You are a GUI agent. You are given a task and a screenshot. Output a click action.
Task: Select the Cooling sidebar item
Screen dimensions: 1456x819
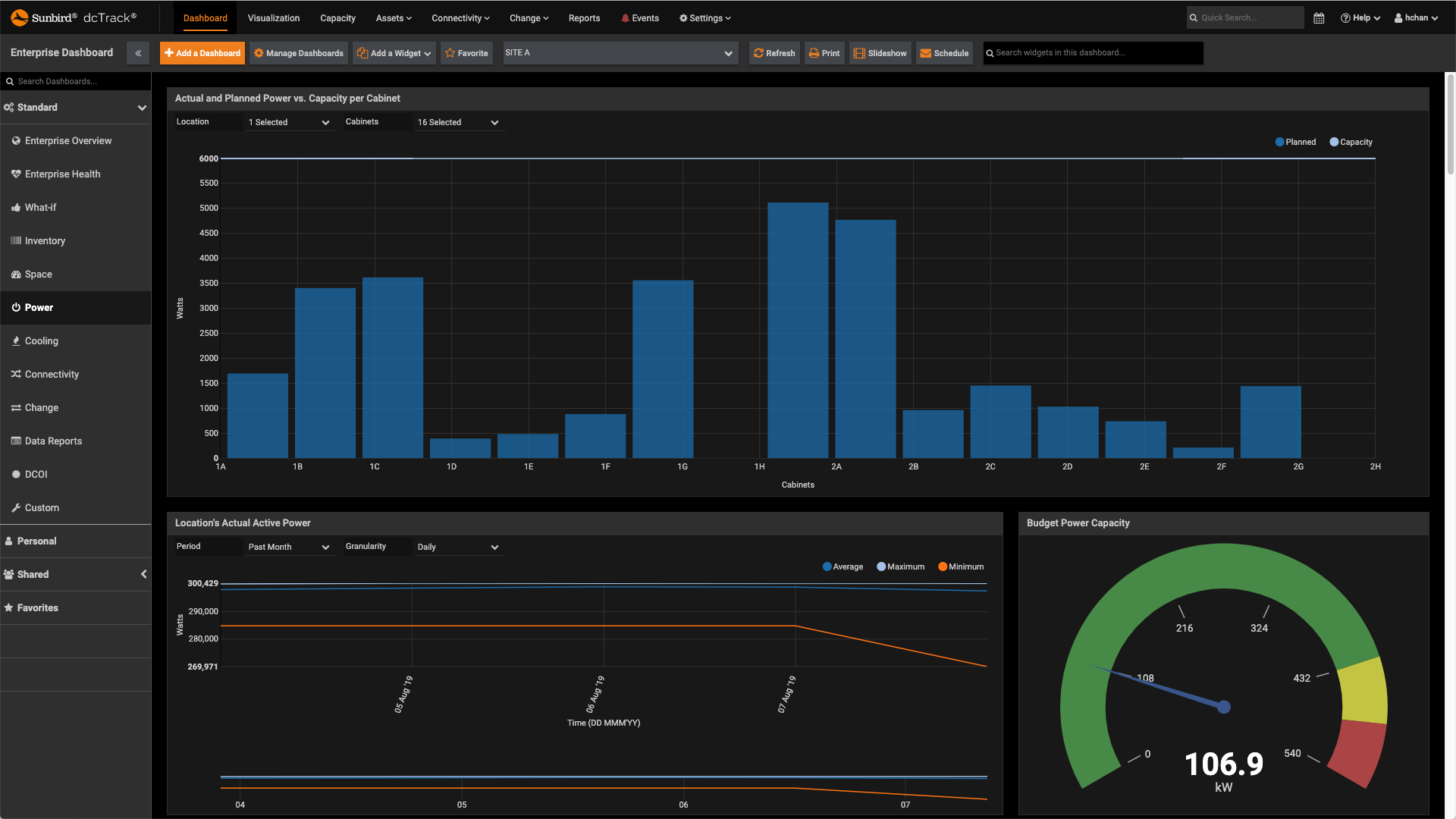(x=41, y=340)
